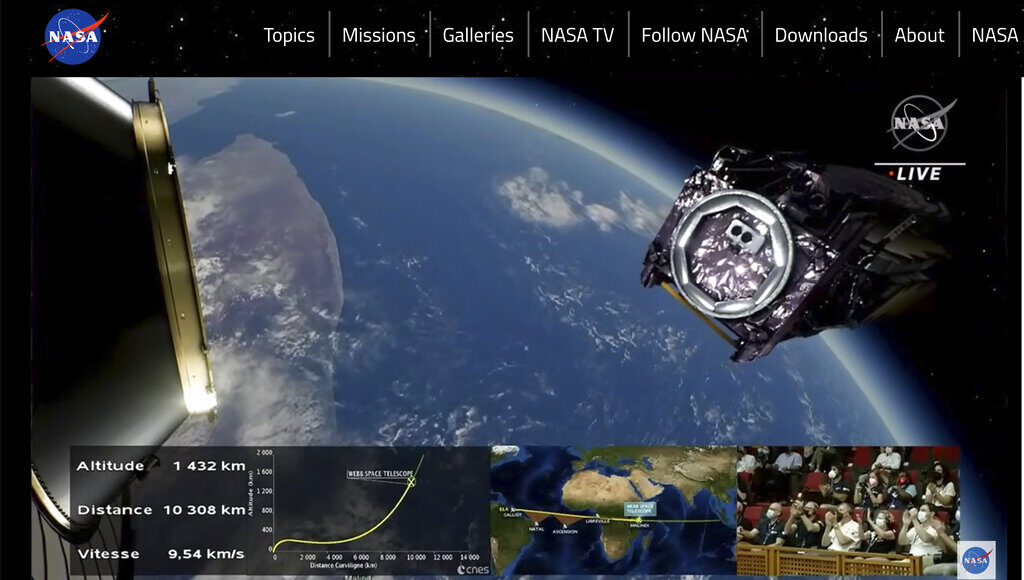Open the NASA TV page
The height and width of the screenshot is (580, 1024).
[577, 35]
